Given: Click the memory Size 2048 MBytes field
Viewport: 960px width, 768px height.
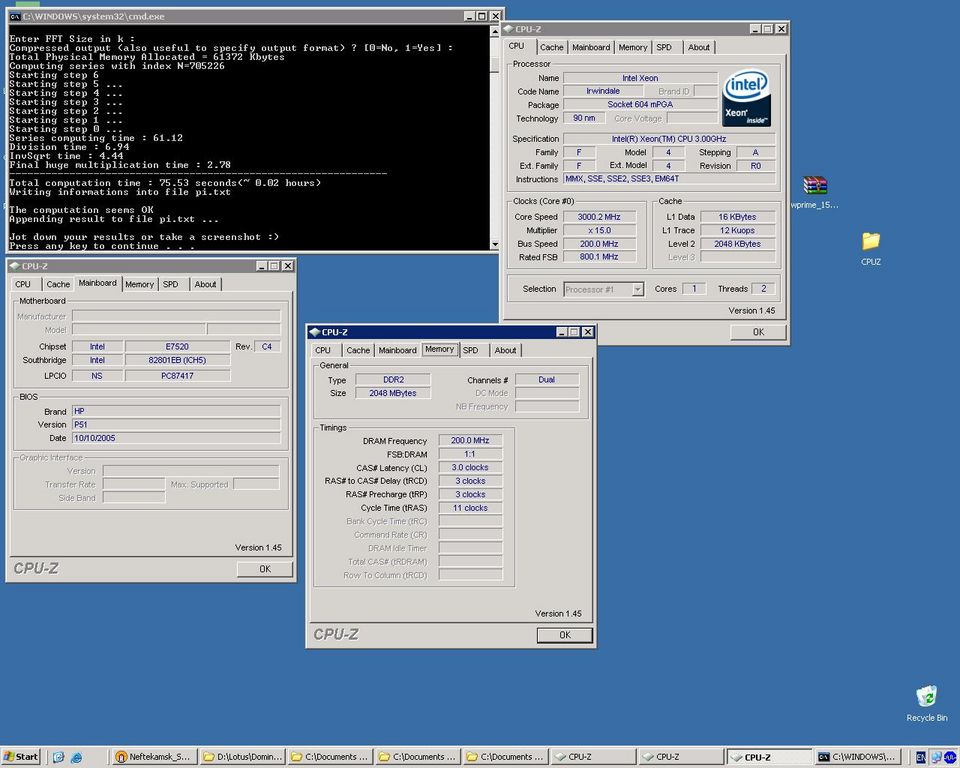Looking at the screenshot, I should [x=392, y=393].
